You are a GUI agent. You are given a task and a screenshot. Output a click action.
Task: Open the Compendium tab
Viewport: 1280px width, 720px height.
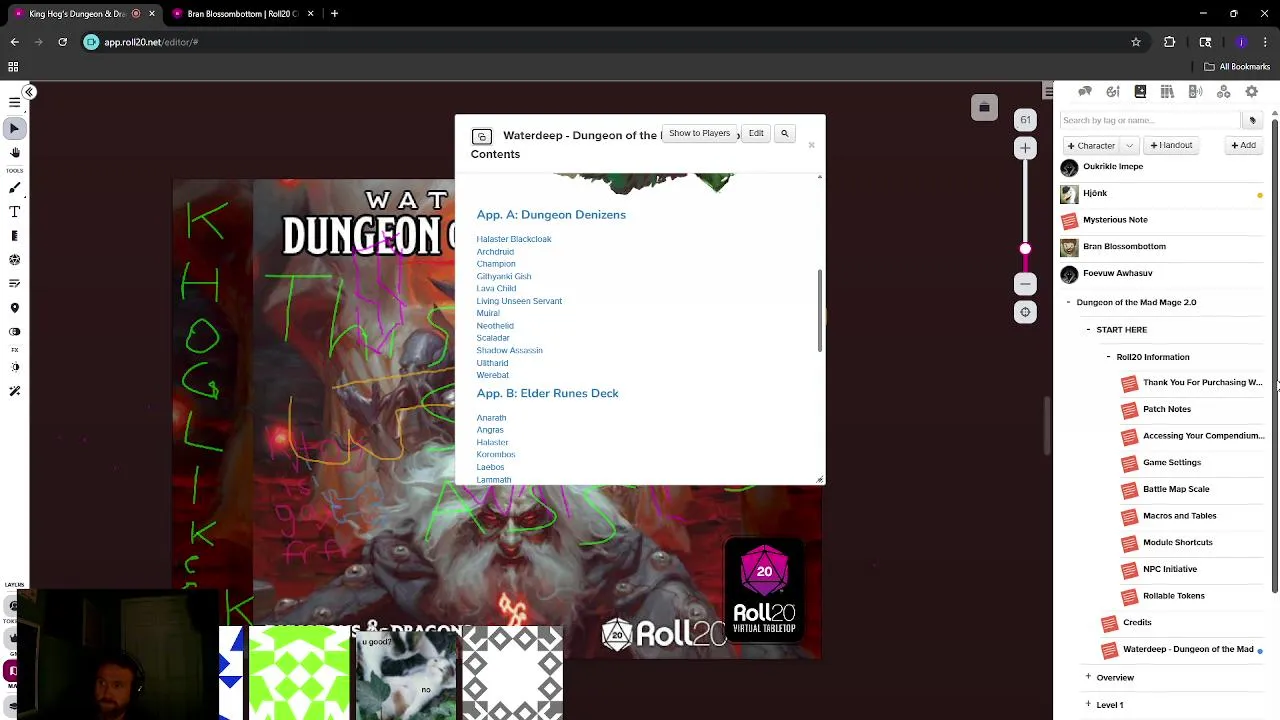pos(1167,92)
